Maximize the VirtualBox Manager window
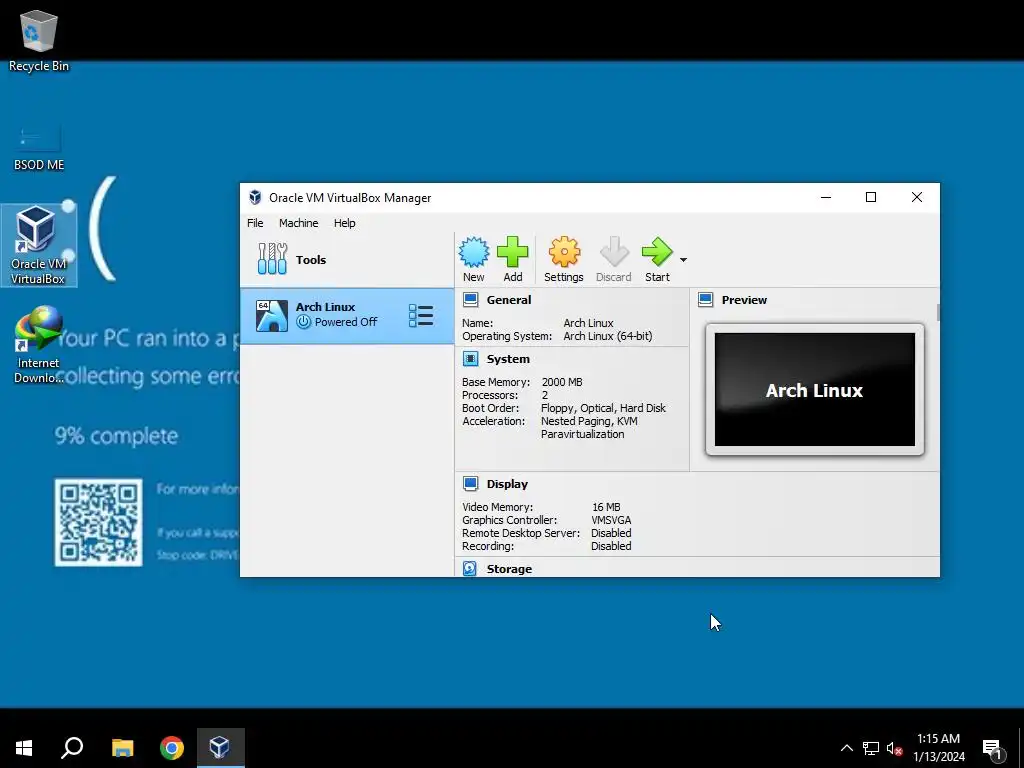This screenshot has width=1024, height=768. (x=871, y=197)
